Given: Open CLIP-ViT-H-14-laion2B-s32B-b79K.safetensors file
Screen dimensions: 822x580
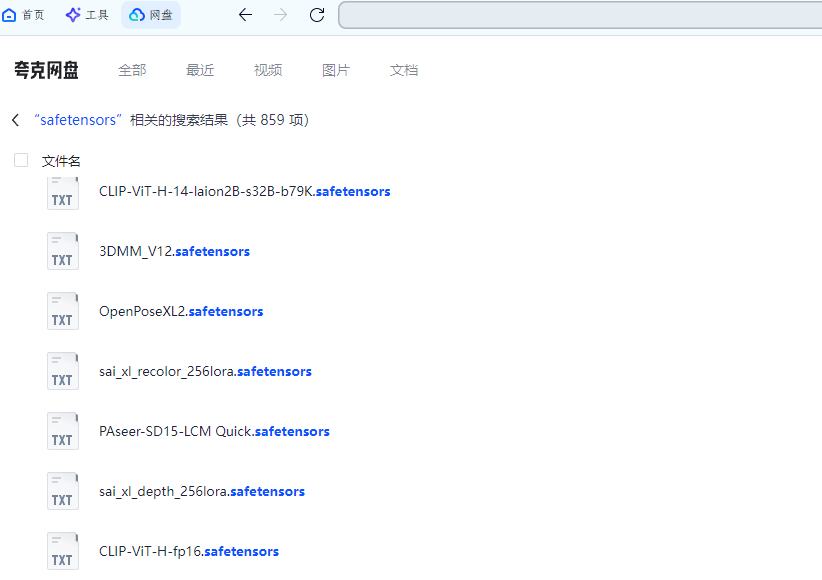Looking at the screenshot, I should click(244, 191).
